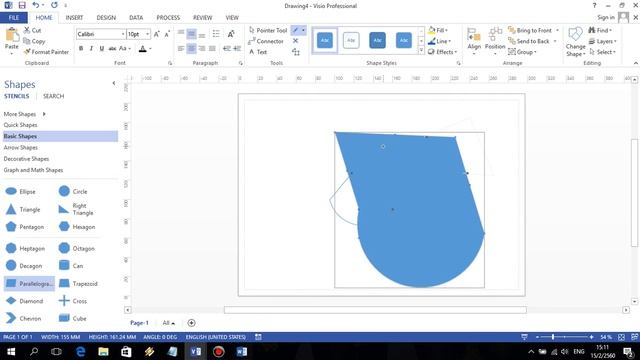Switch to SEARCH in Shapes pane
The height and width of the screenshot is (360, 640).
tap(53, 96)
